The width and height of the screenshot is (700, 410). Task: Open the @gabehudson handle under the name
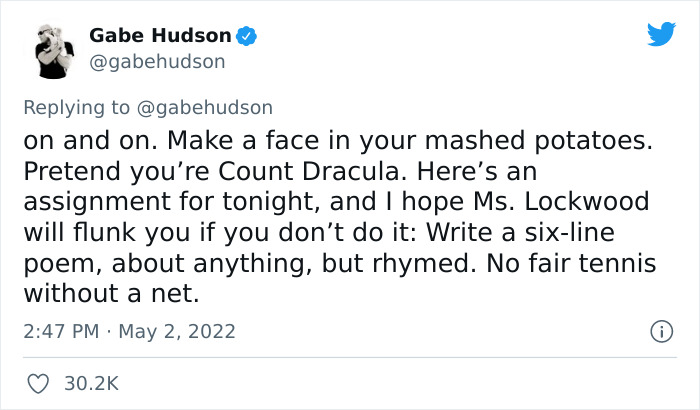157,62
